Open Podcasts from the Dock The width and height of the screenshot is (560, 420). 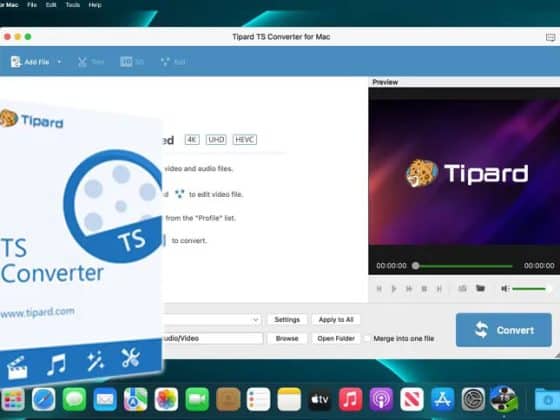381,399
